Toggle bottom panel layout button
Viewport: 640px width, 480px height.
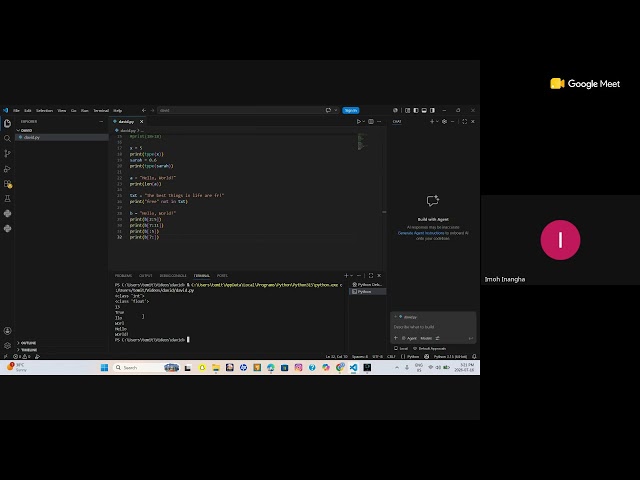[x=424, y=110]
